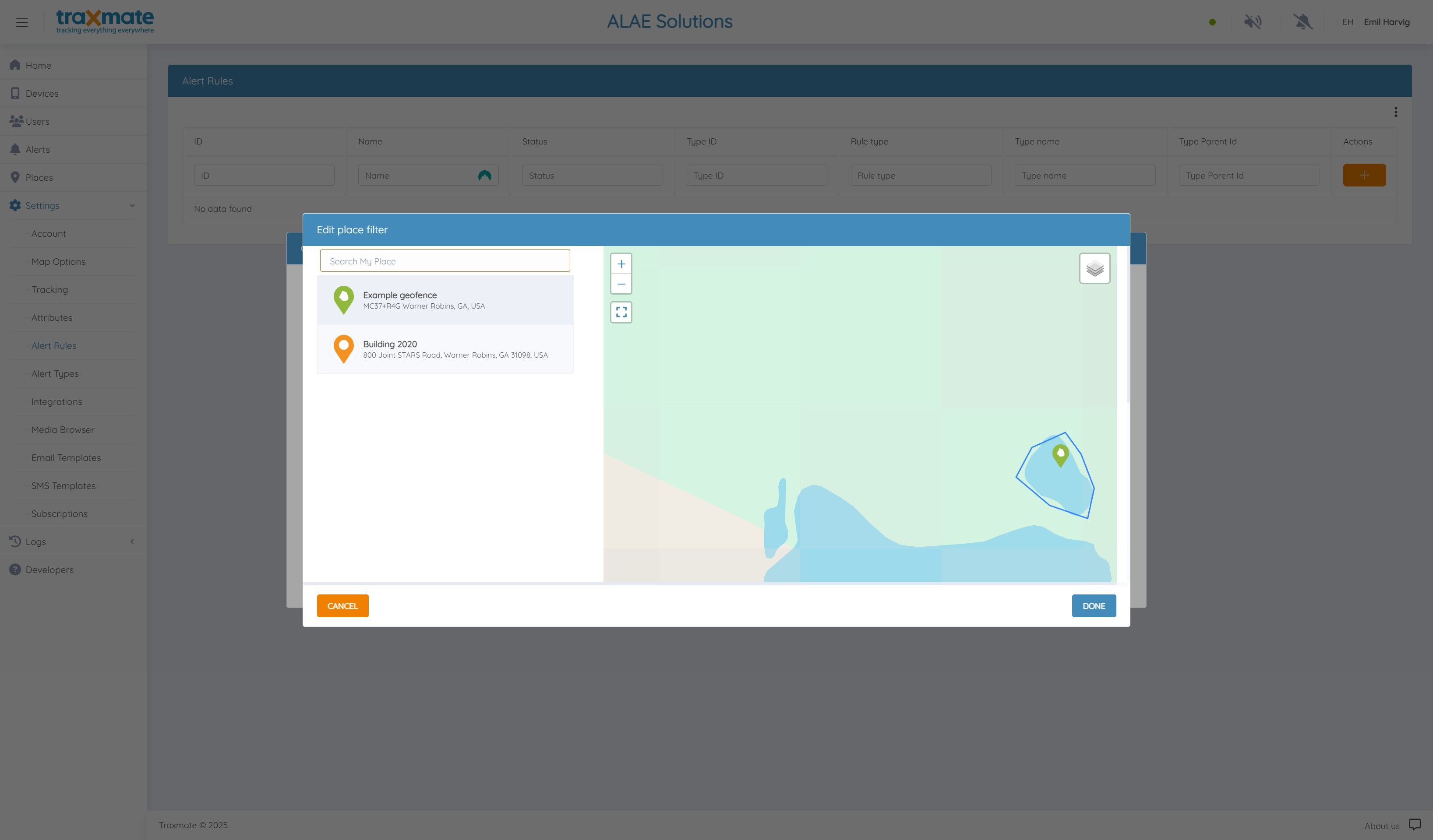Click the map zoom out button

(621, 284)
